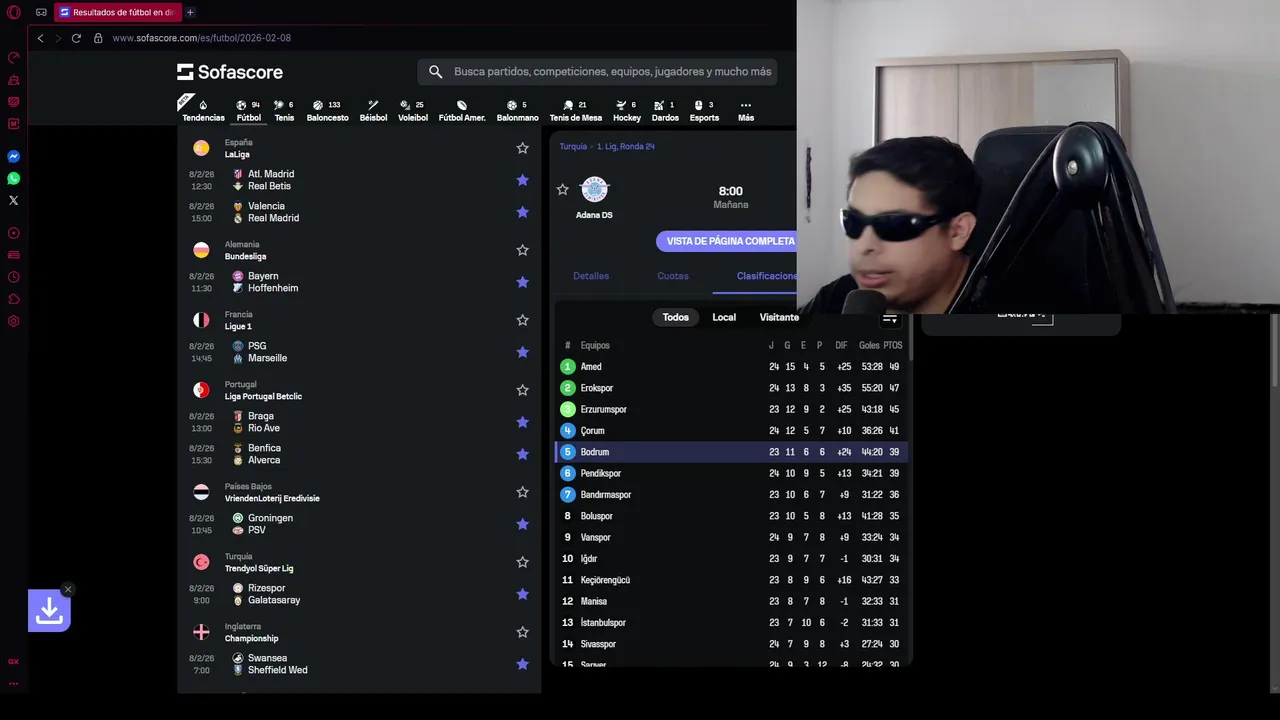This screenshot has width=1280, height=720.
Task: Select the Balonmano sport icon
Action: 517,110
